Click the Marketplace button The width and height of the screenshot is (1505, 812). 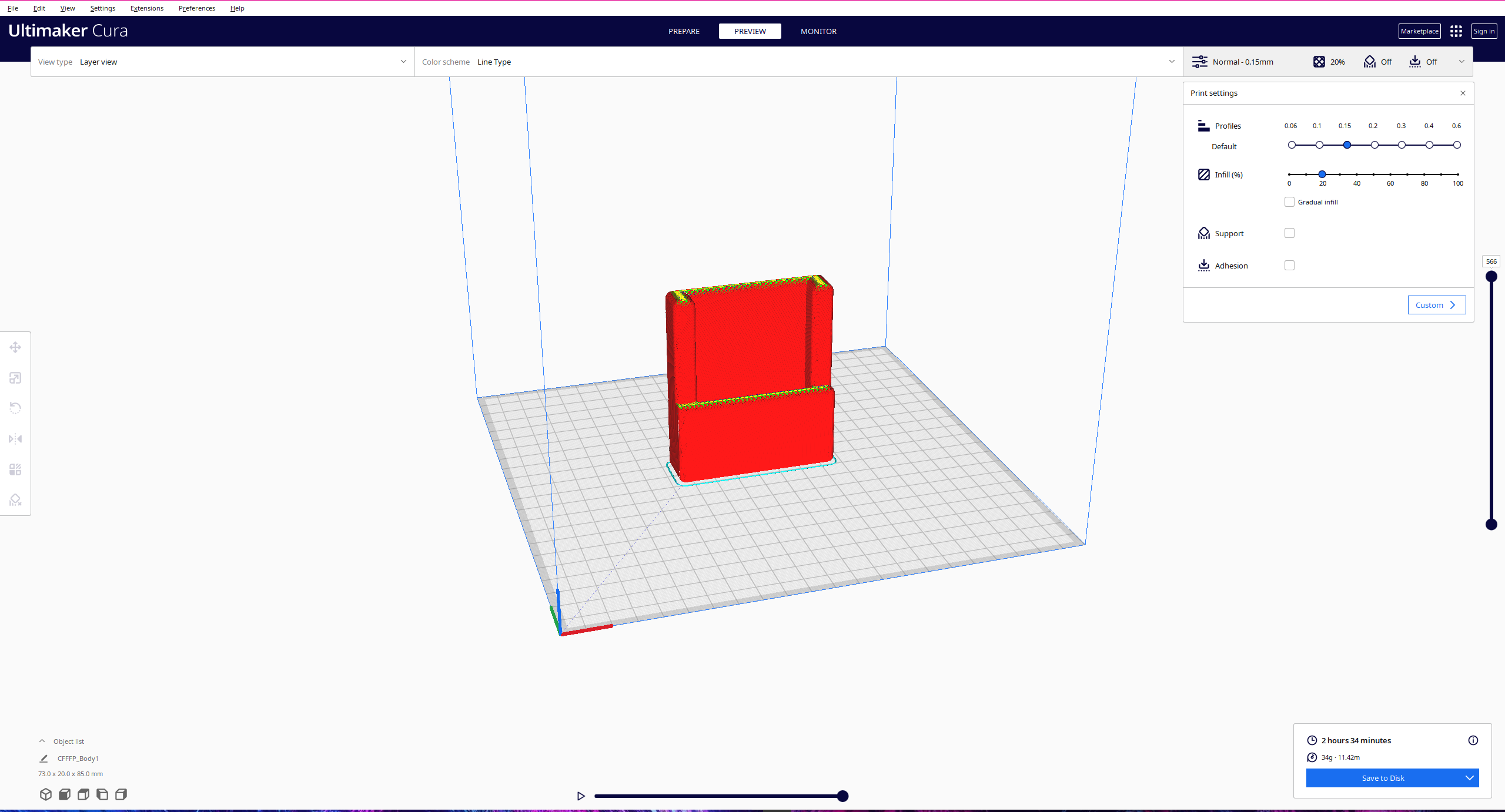[x=1419, y=31]
